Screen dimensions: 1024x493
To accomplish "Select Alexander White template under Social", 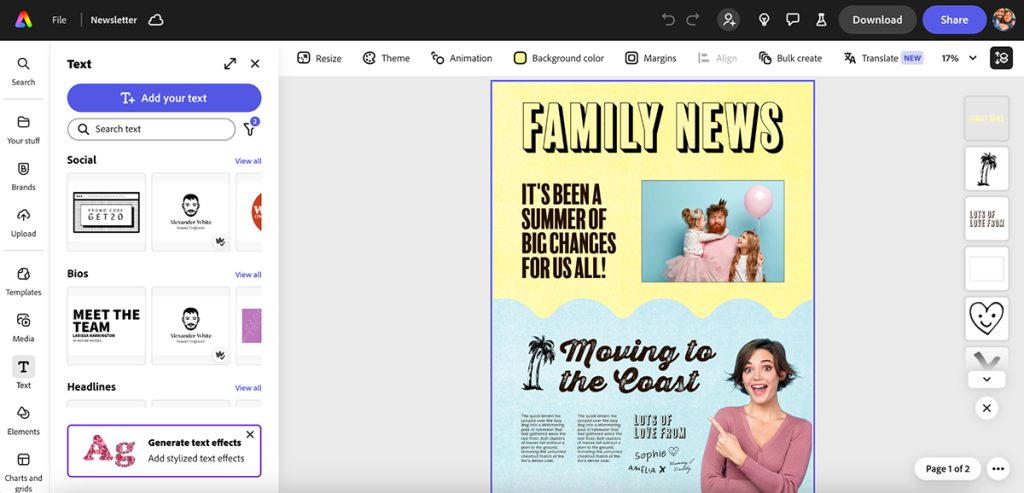I will coord(191,212).
